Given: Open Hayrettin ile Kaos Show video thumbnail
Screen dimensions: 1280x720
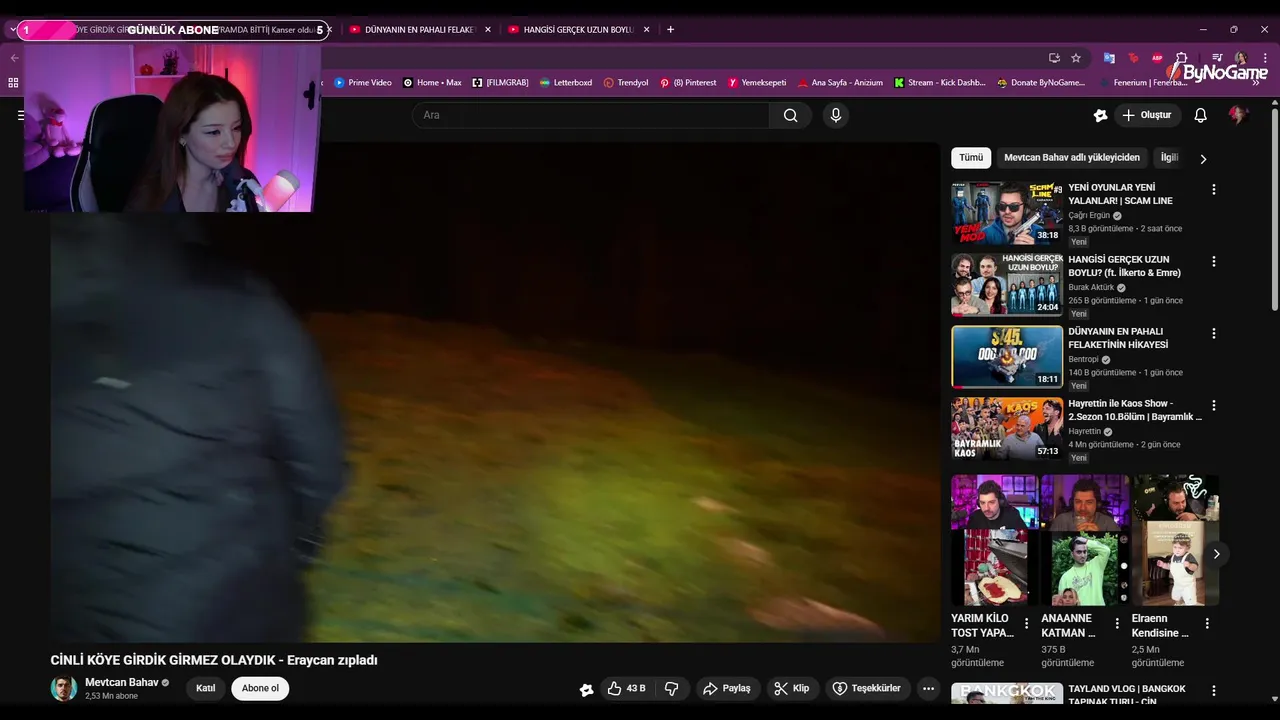Looking at the screenshot, I should coord(1007,429).
